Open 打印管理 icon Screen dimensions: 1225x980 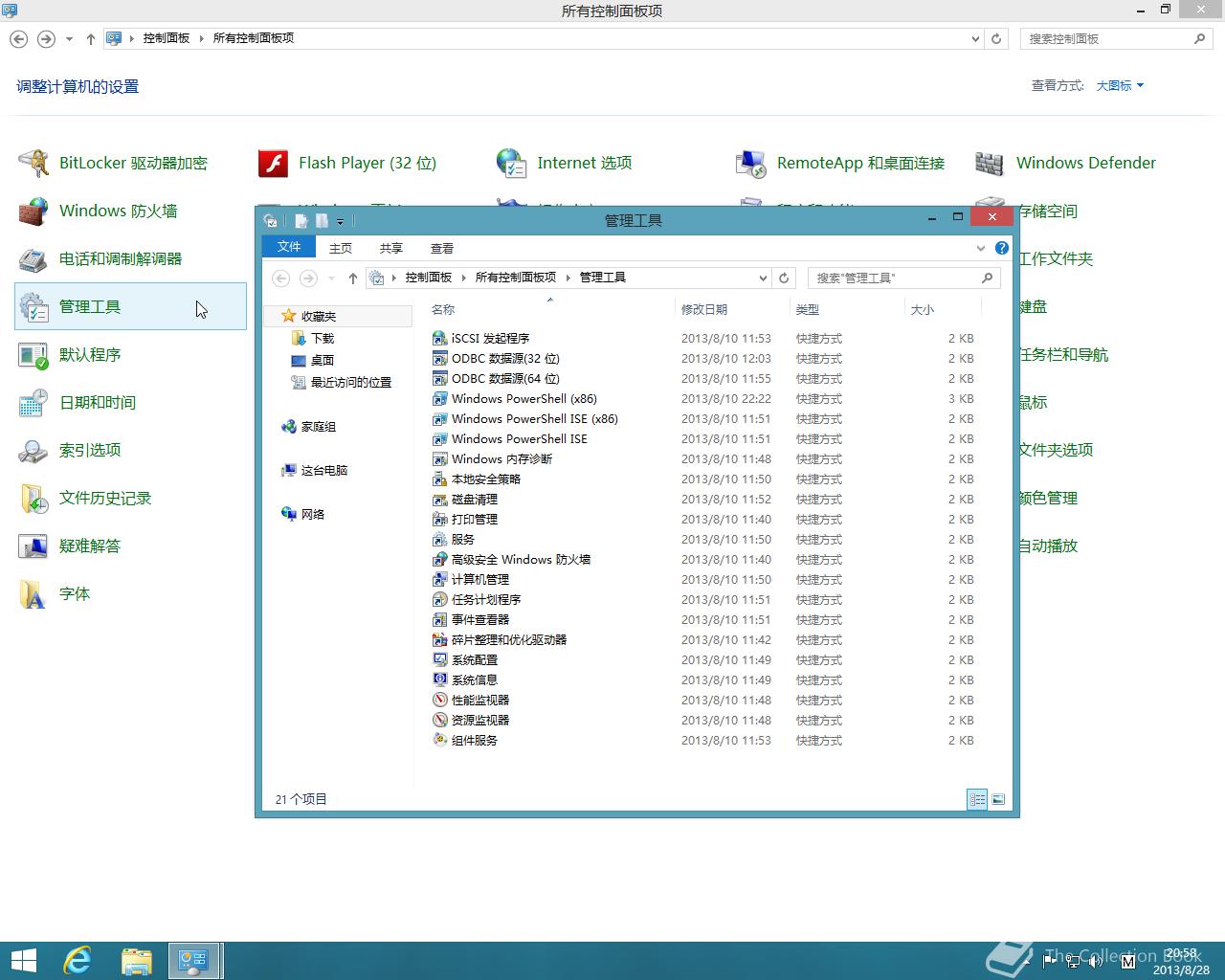pos(440,519)
